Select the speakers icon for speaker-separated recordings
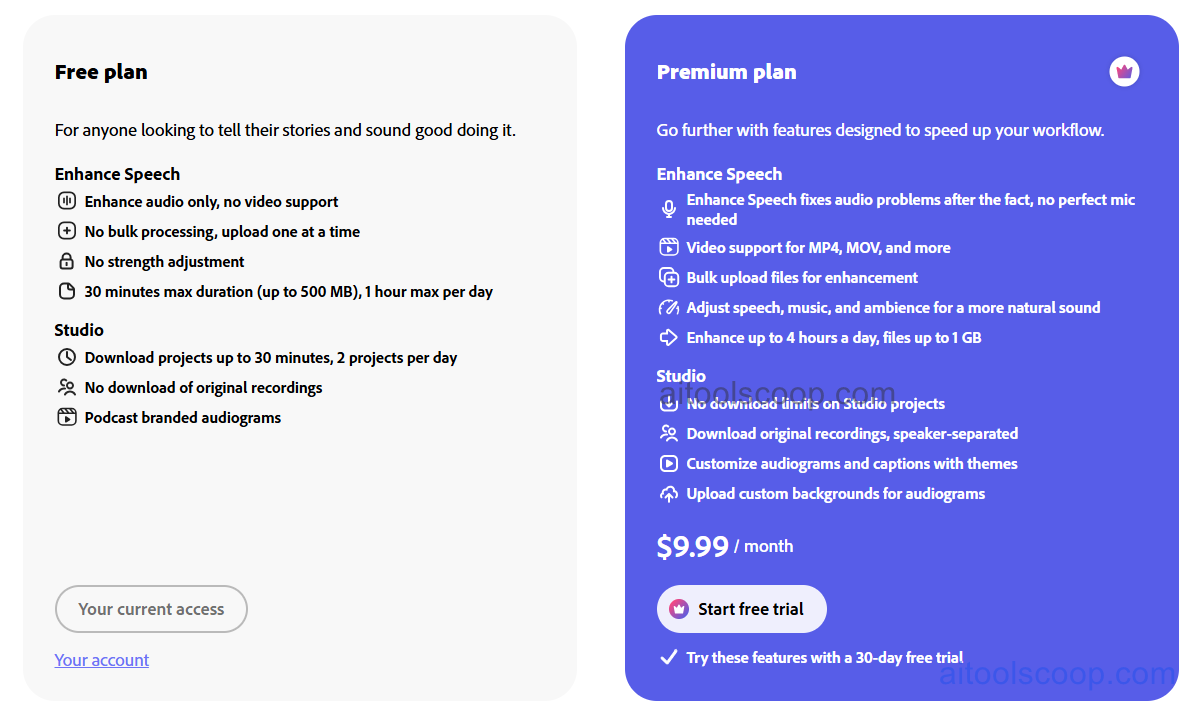This screenshot has width=1195, height=711. click(x=668, y=433)
